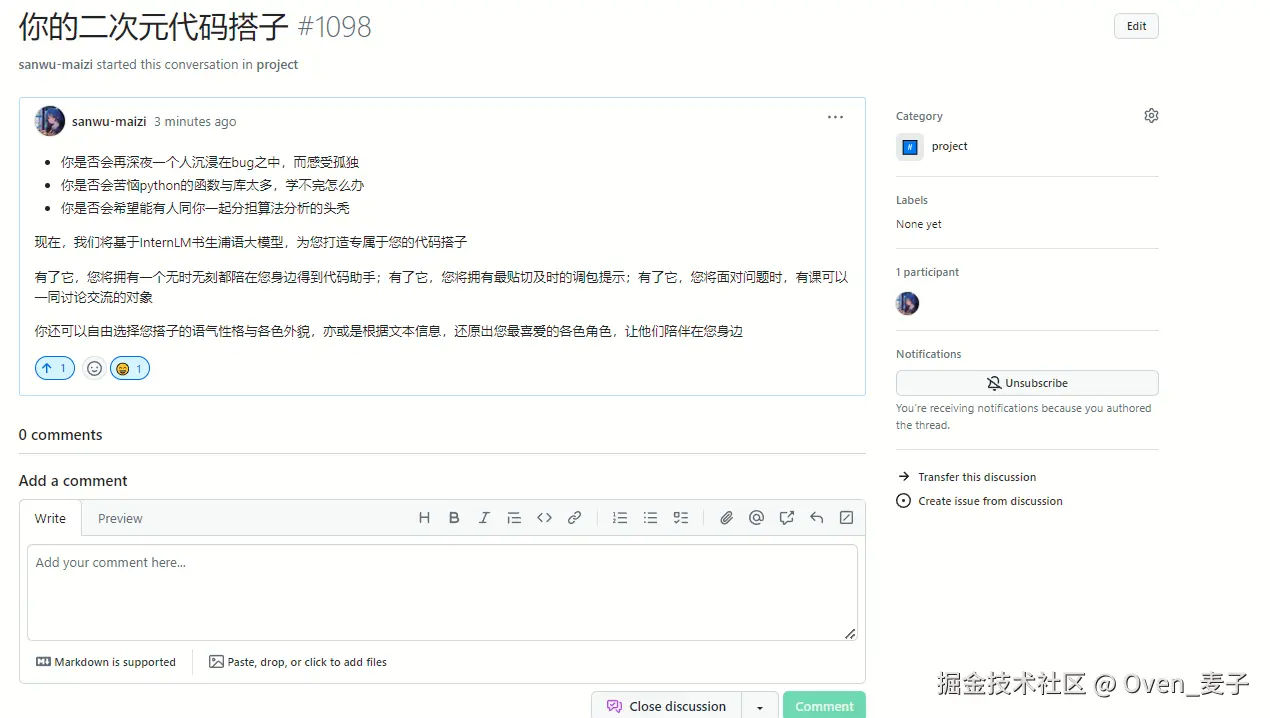Click the Unsubscribe button
Viewport: 1270px width, 718px height.
click(1027, 383)
